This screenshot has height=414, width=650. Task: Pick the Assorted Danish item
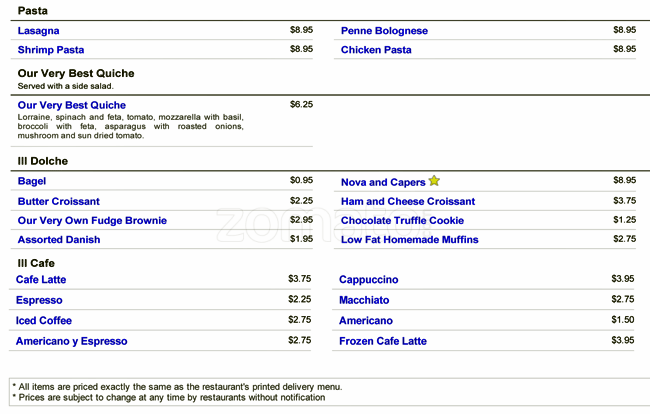tap(59, 240)
